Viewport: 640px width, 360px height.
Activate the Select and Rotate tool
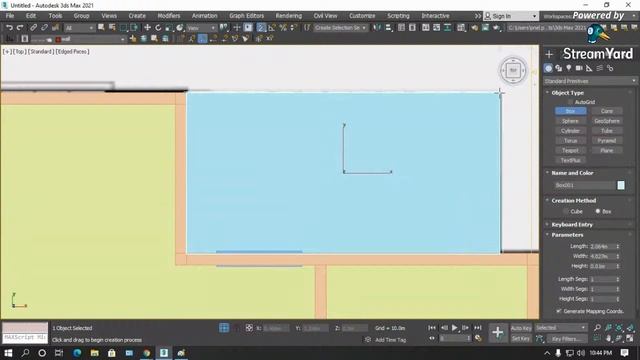pos(158,28)
